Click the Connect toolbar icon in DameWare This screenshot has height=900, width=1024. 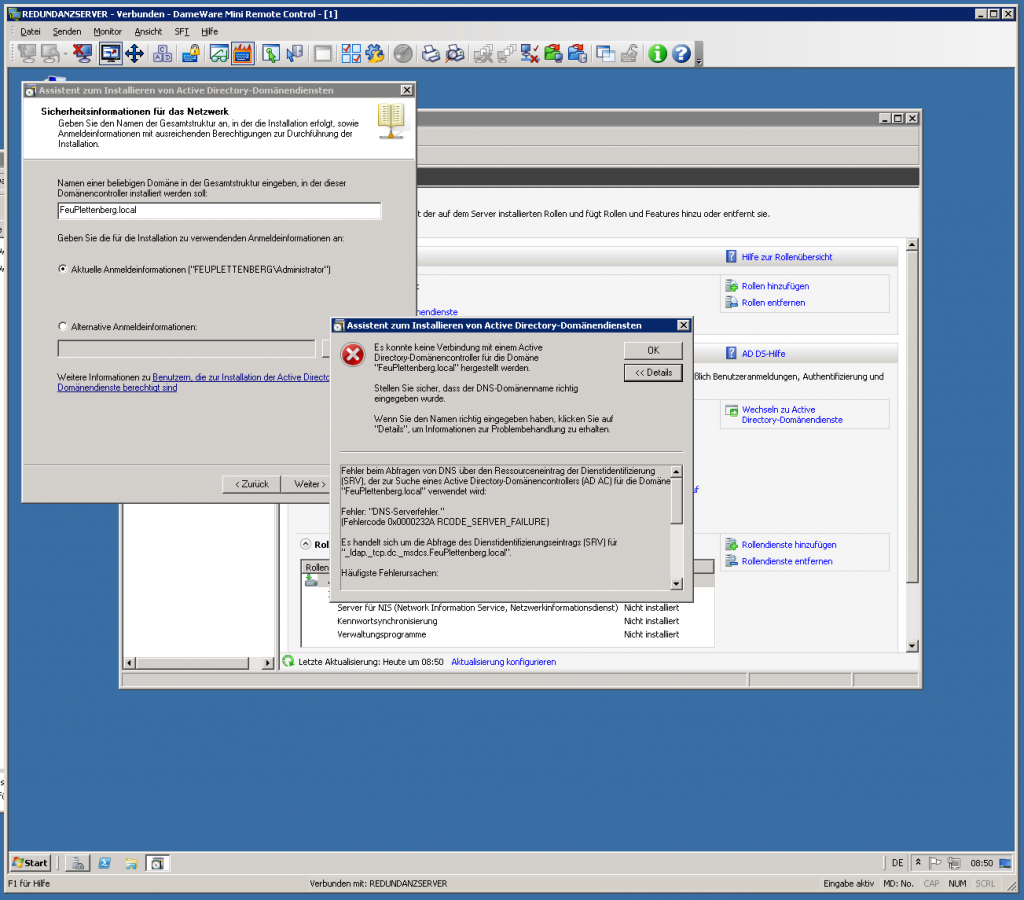pos(27,54)
